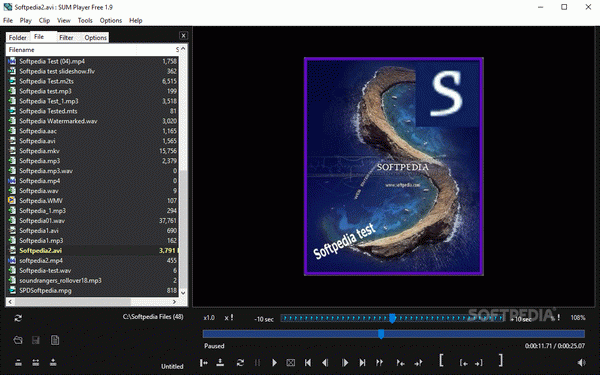Open the Help menu

(x=135, y=20)
